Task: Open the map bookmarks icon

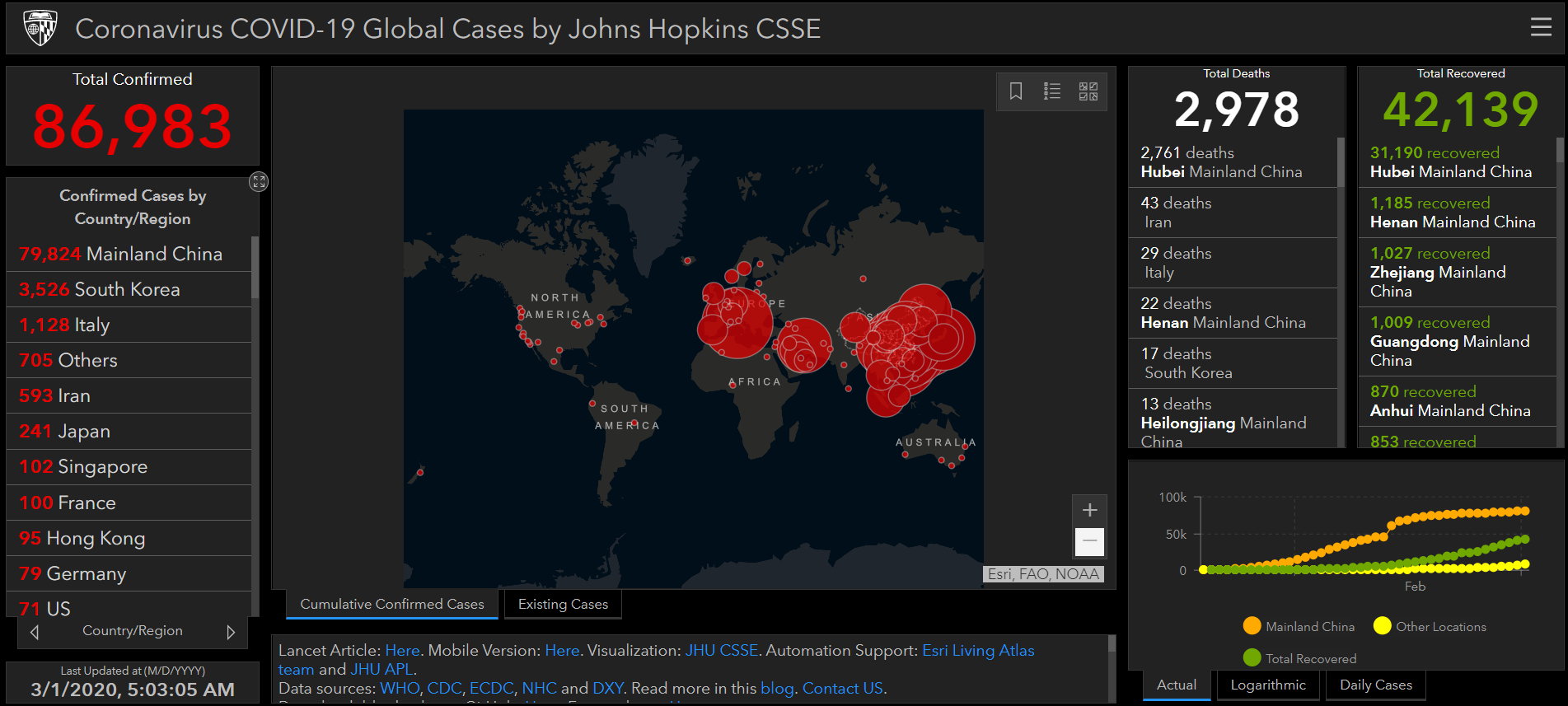Action: [1016, 91]
